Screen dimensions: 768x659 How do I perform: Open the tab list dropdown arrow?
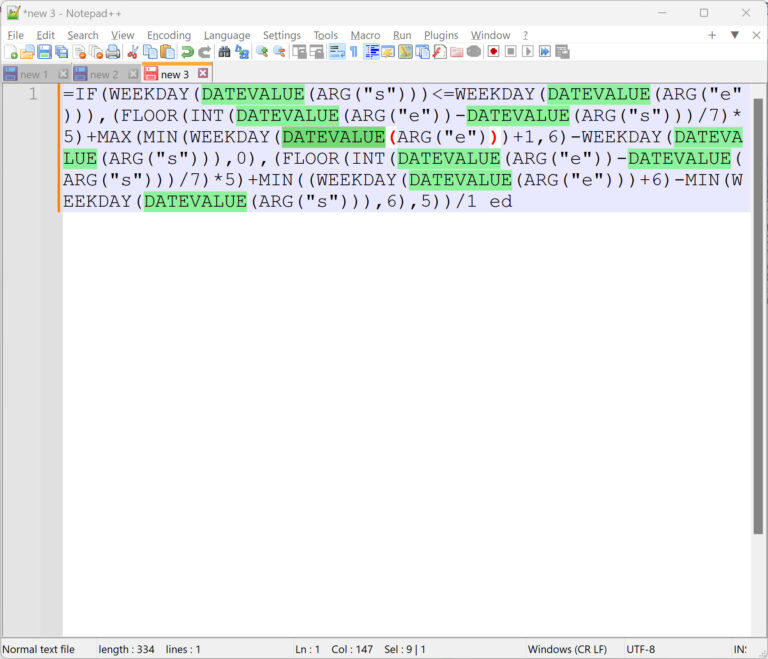coord(735,35)
